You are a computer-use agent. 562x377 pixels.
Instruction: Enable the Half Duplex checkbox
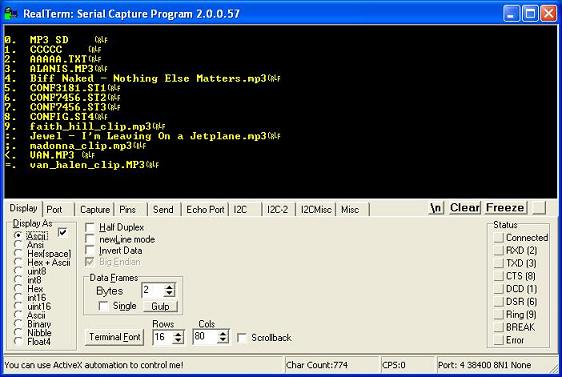coord(90,227)
